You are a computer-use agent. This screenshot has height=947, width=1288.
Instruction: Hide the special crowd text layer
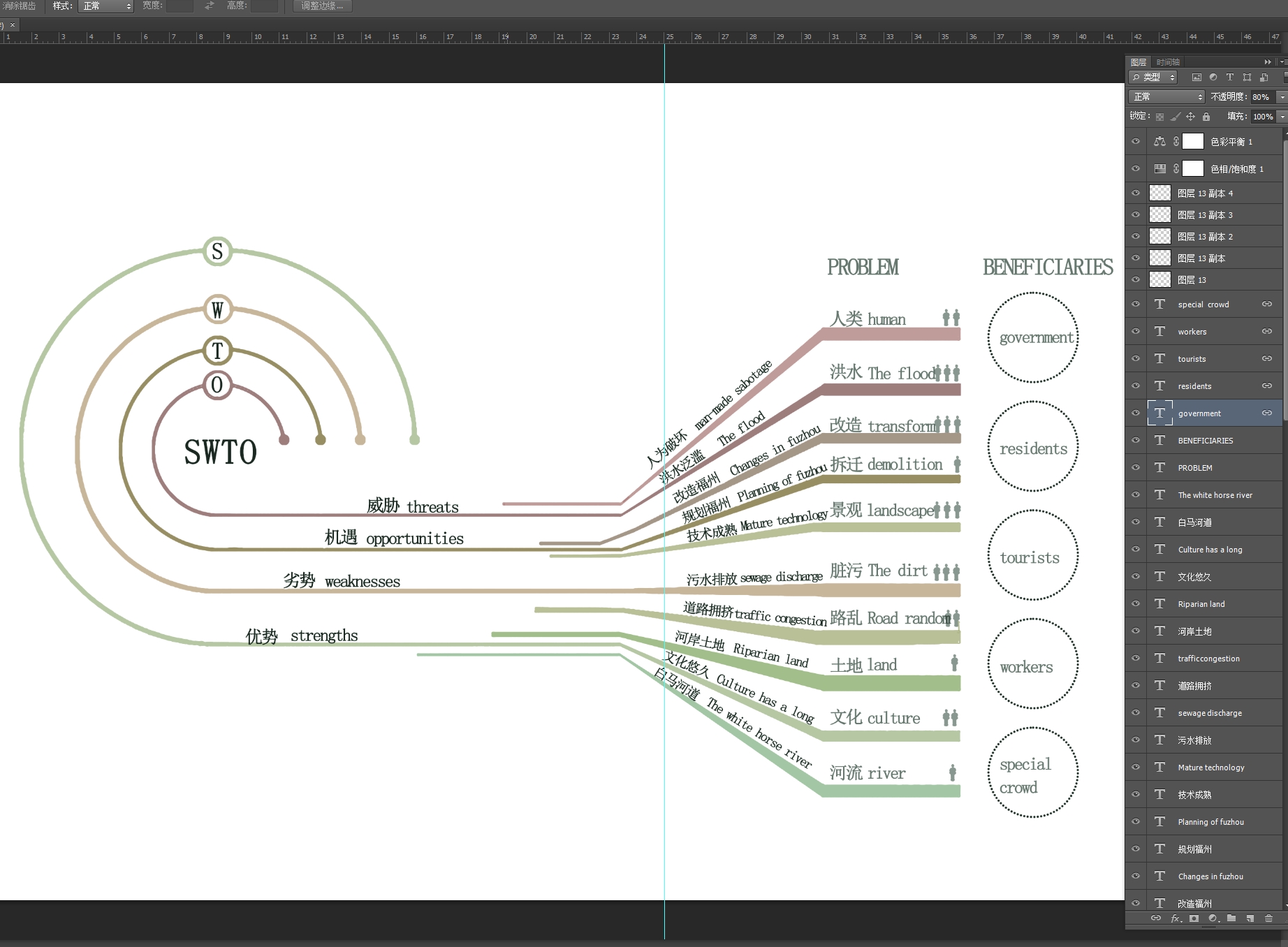coord(1136,304)
